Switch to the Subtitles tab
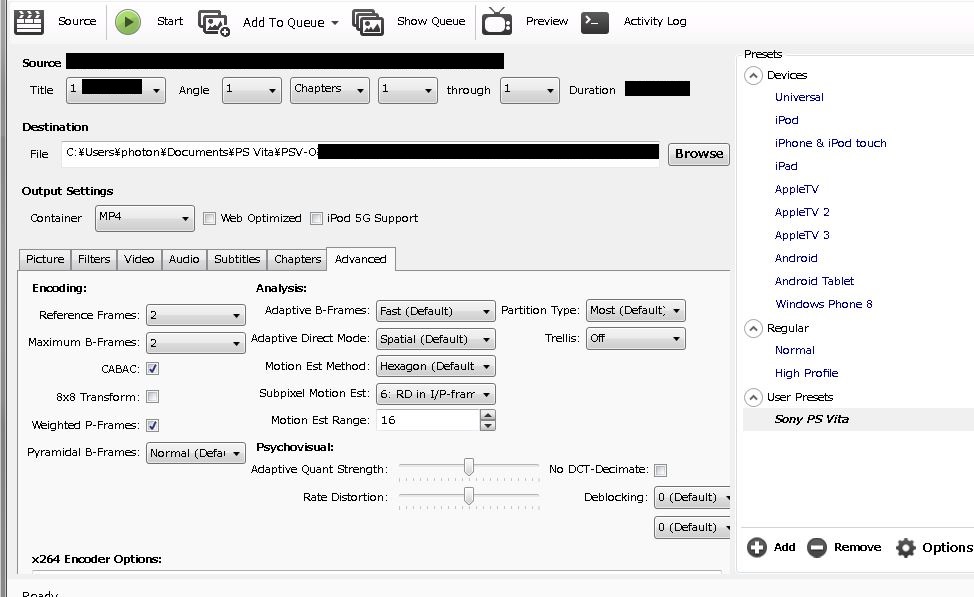This screenshot has width=974, height=597. tap(237, 260)
